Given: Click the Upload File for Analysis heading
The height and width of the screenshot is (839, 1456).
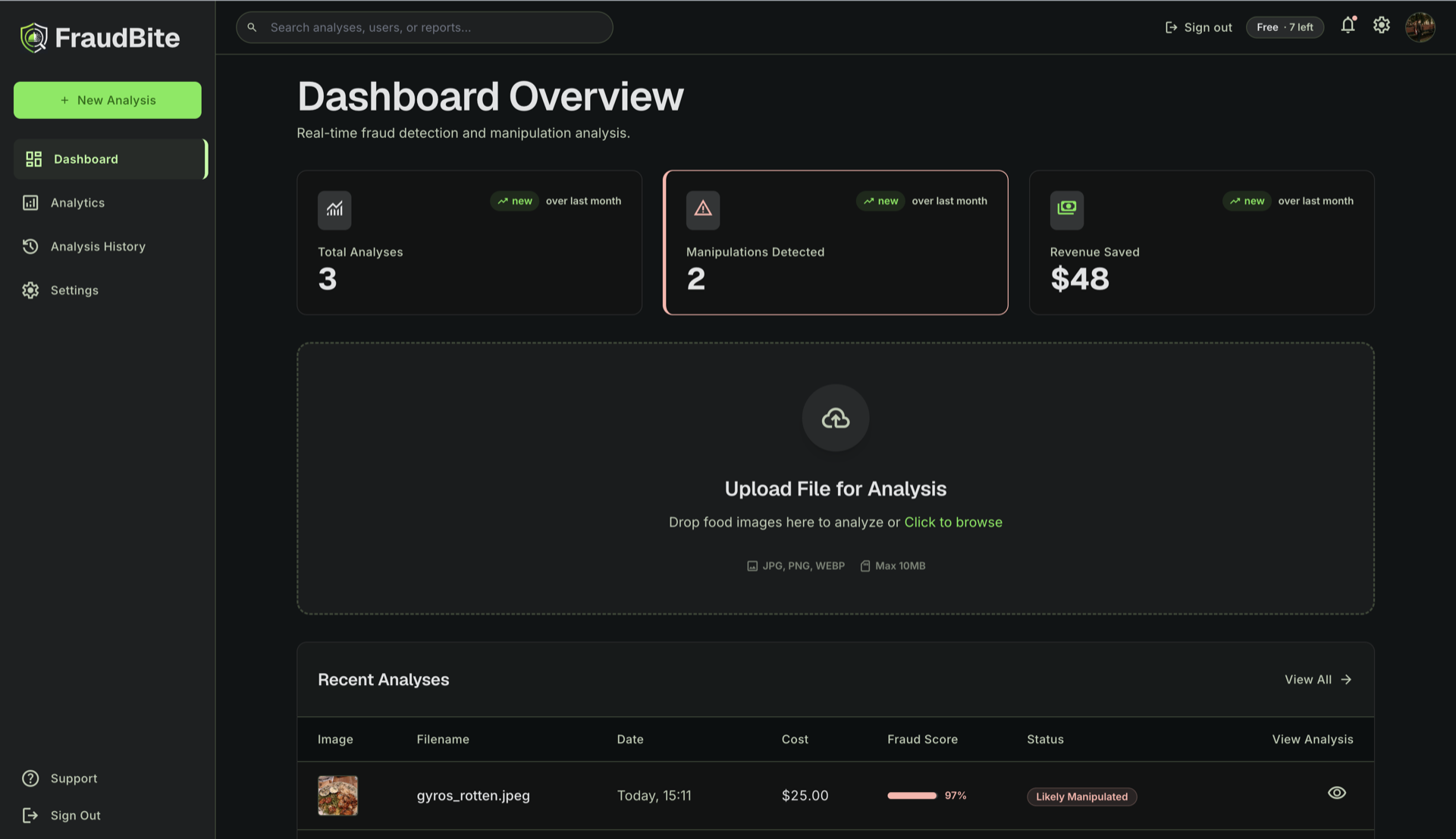Looking at the screenshot, I should 836,489.
